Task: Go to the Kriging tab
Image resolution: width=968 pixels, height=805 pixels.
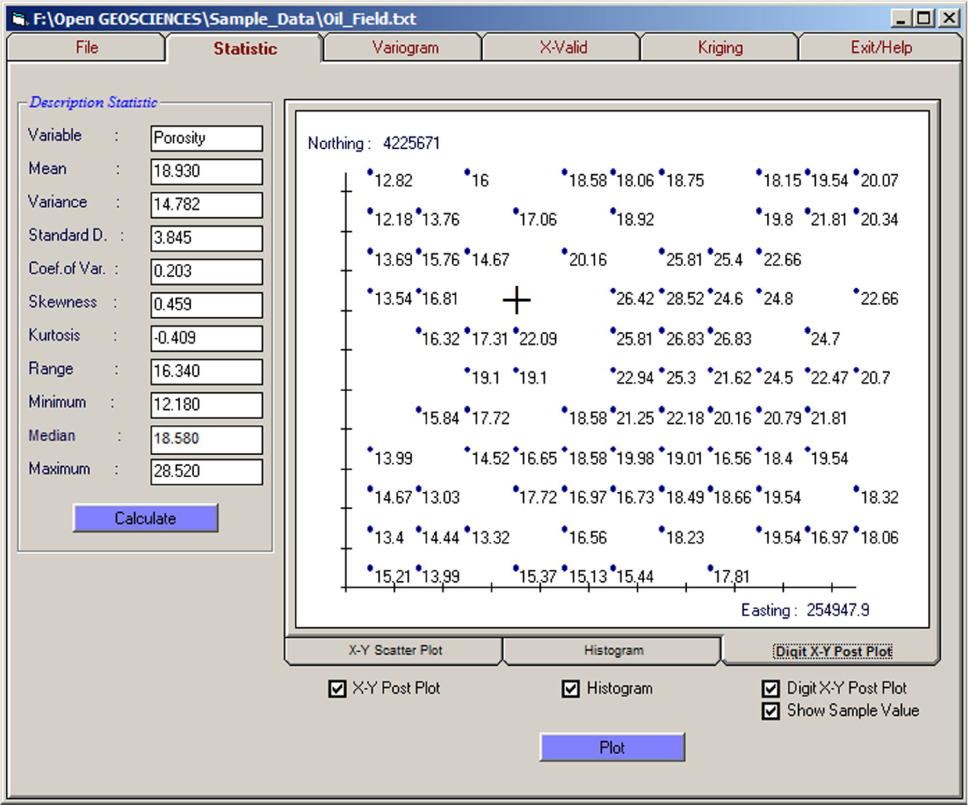Action: tap(719, 48)
